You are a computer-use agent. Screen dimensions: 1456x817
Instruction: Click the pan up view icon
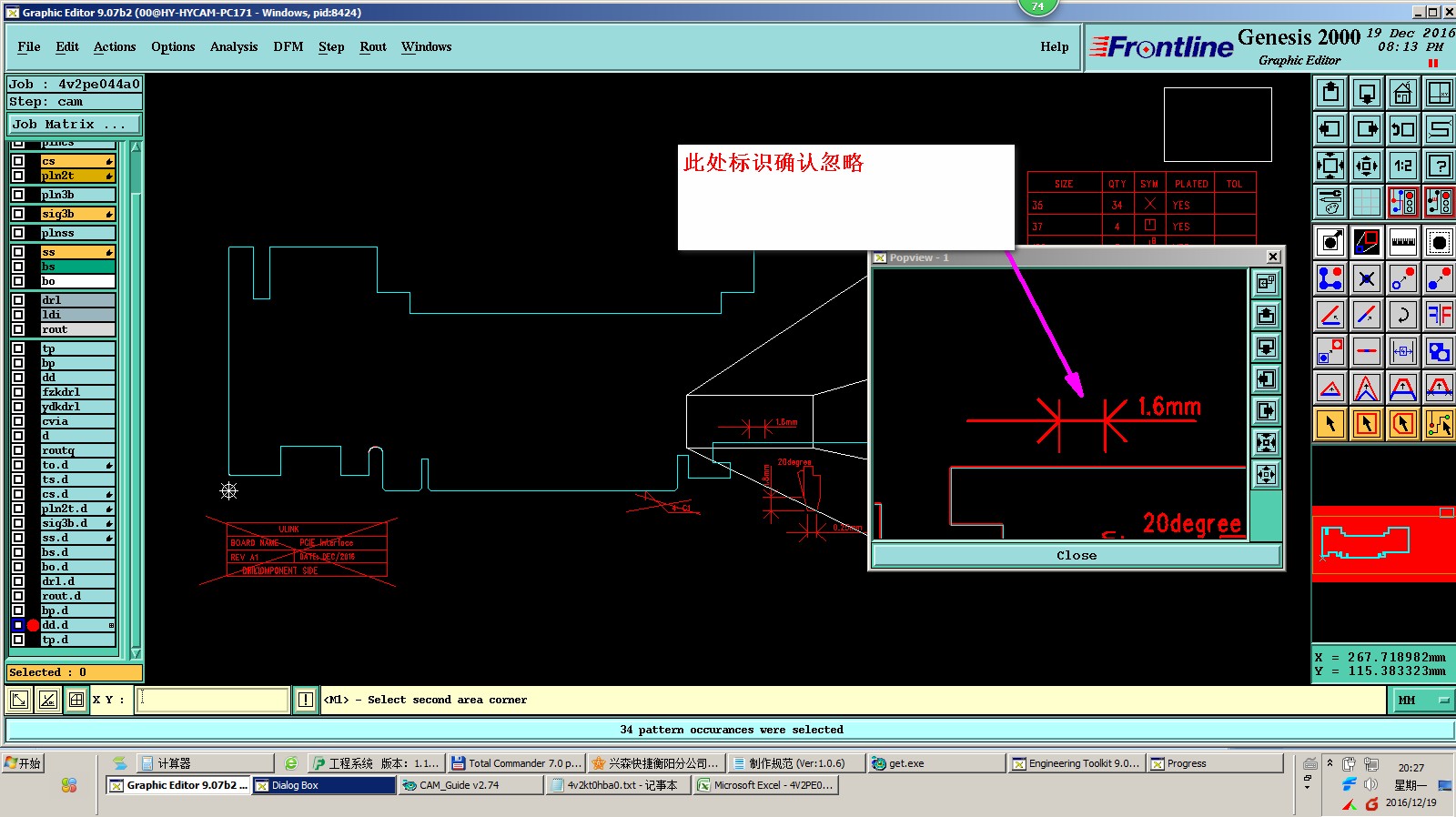coord(1330,93)
